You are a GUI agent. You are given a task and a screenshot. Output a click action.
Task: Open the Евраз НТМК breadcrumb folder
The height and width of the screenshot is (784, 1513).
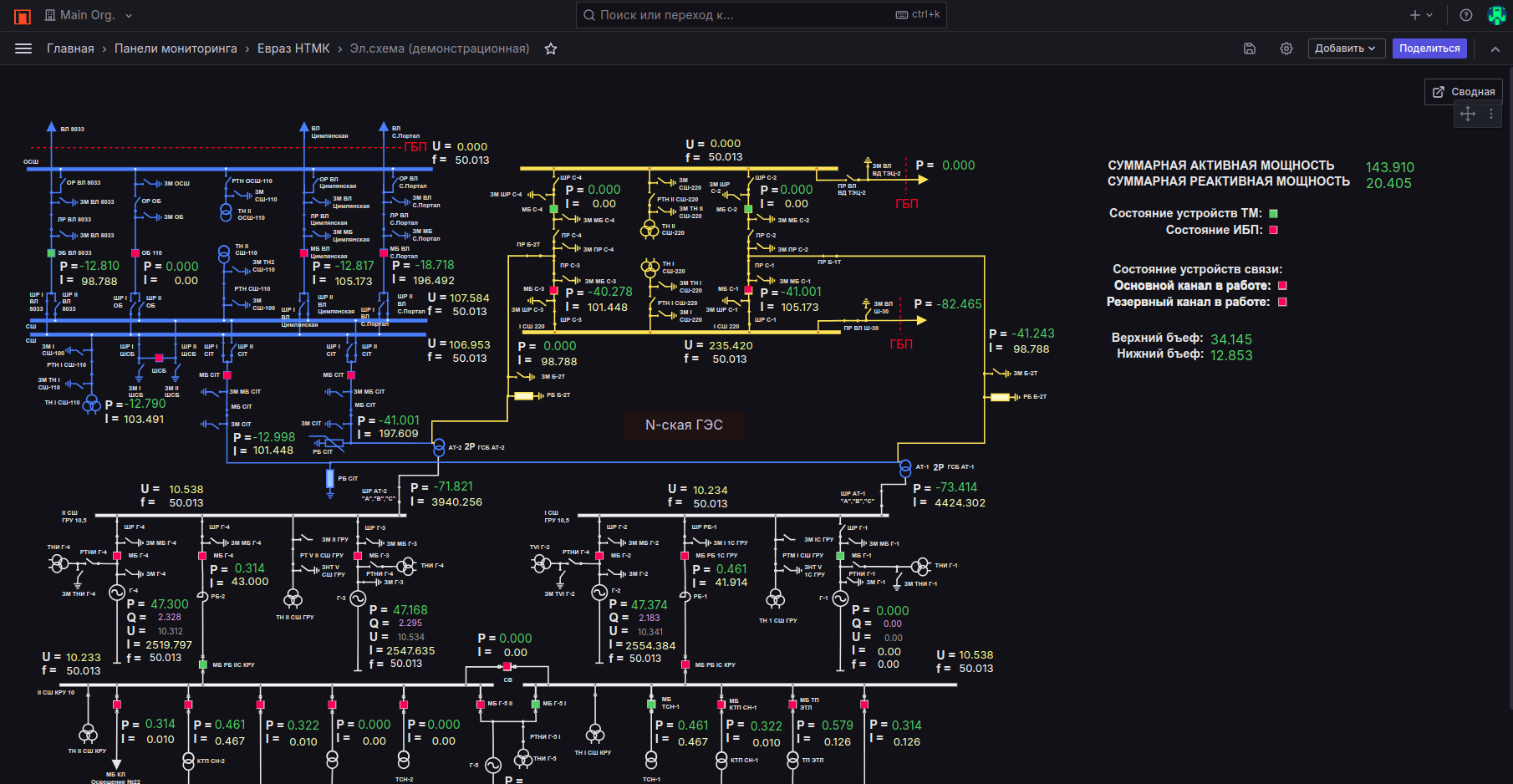[293, 48]
